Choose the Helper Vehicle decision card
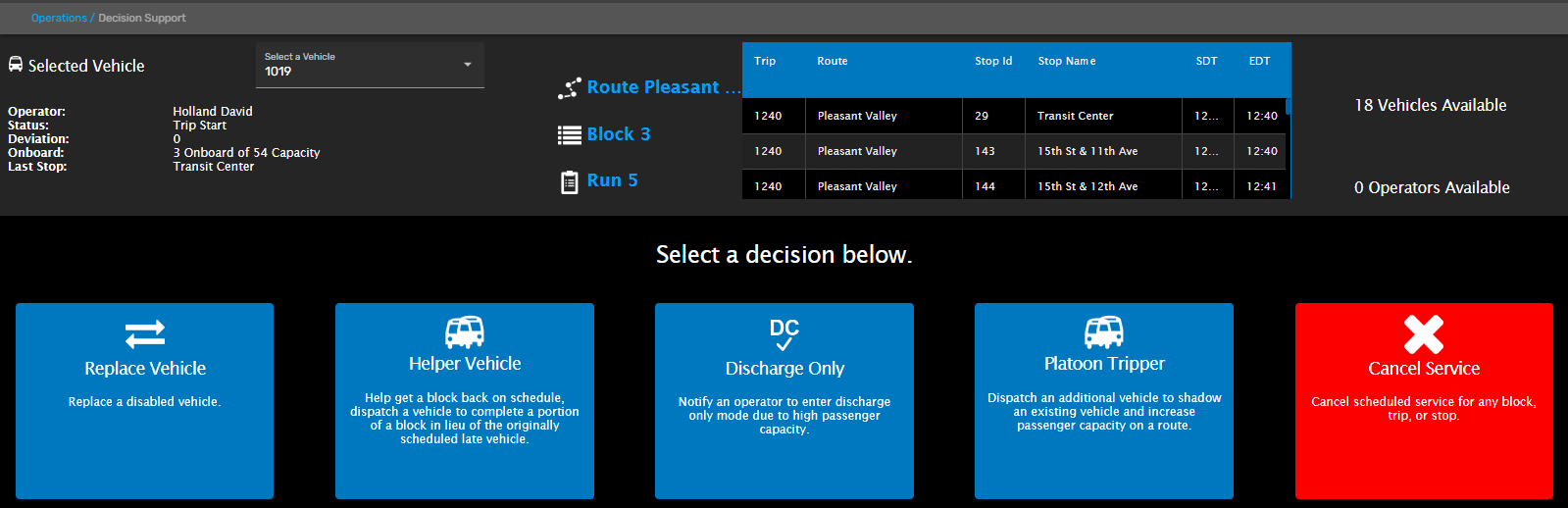Image resolution: width=1568 pixels, height=508 pixels. pos(465,401)
